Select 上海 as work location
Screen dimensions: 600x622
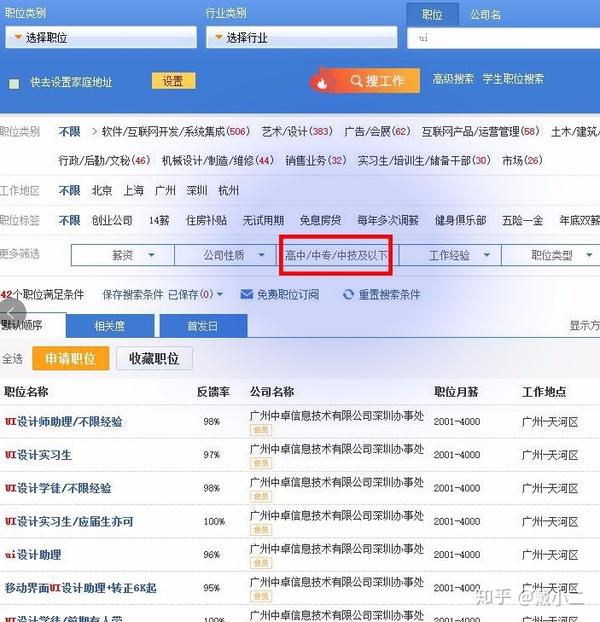pyautogui.click(x=134, y=190)
